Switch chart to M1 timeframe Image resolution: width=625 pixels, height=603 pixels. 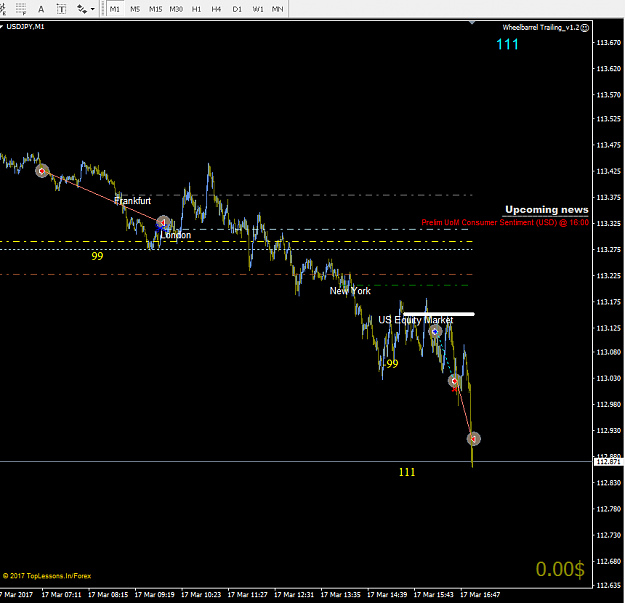click(x=115, y=9)
